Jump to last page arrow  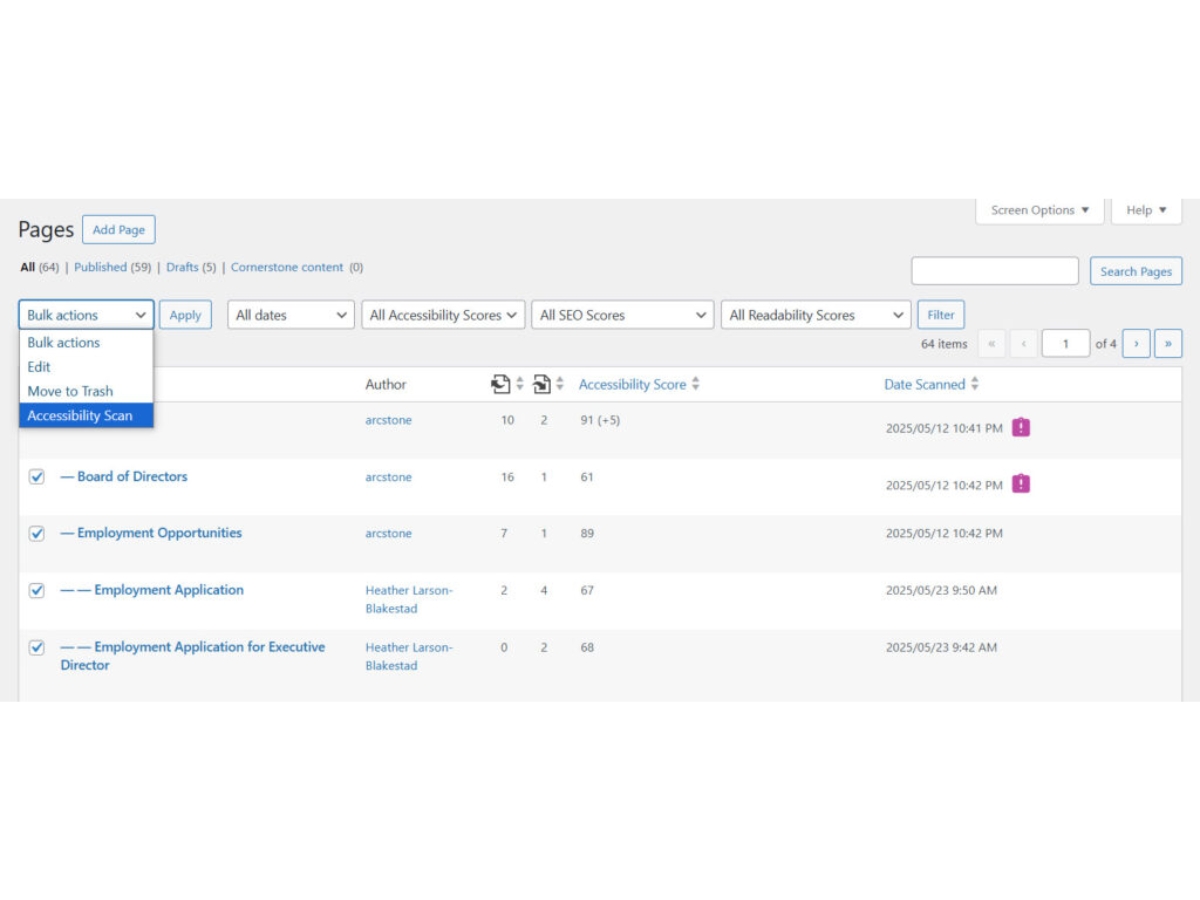tap(1168, 343)
